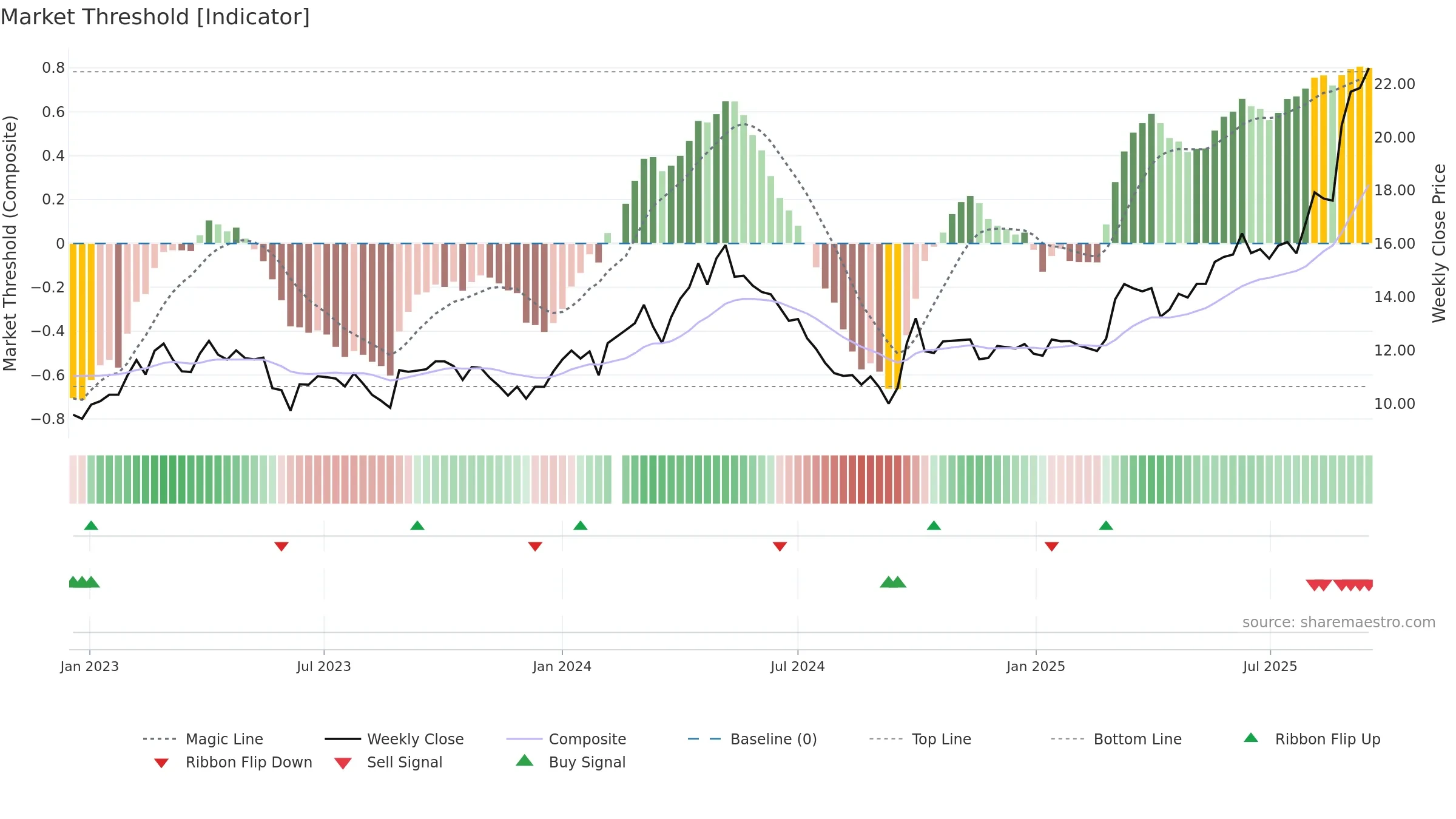Viewport: 1456px width, 819px height.
Task: Click the source: sharemaestro.com text
Action: (1339, 622)
